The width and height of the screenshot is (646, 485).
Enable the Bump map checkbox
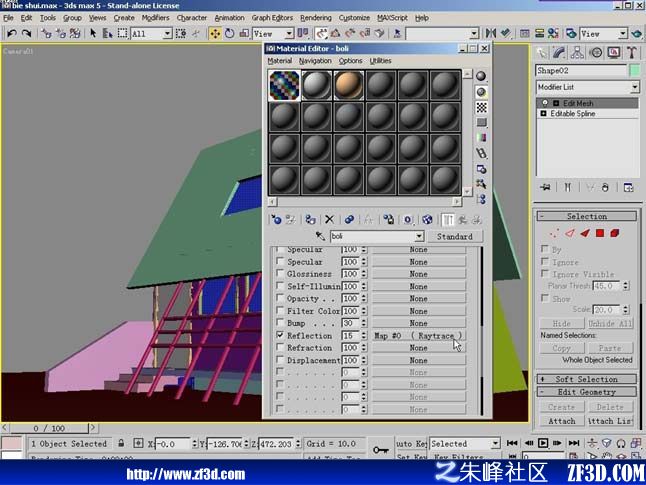[x=280, y=323]
